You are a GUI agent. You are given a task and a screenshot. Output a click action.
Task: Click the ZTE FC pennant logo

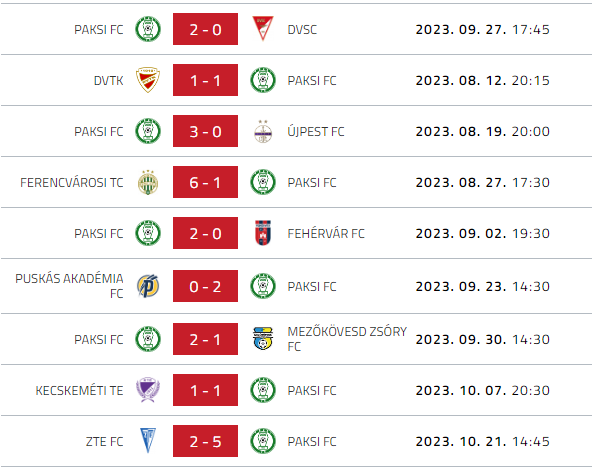(x=148, y=440)
